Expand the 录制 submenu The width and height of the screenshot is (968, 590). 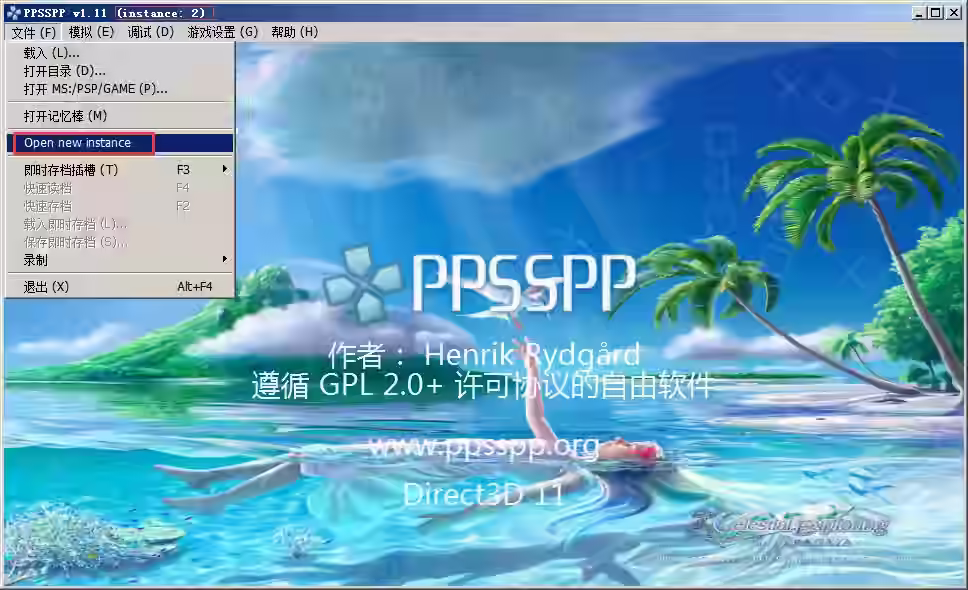(x=120, y=260)
